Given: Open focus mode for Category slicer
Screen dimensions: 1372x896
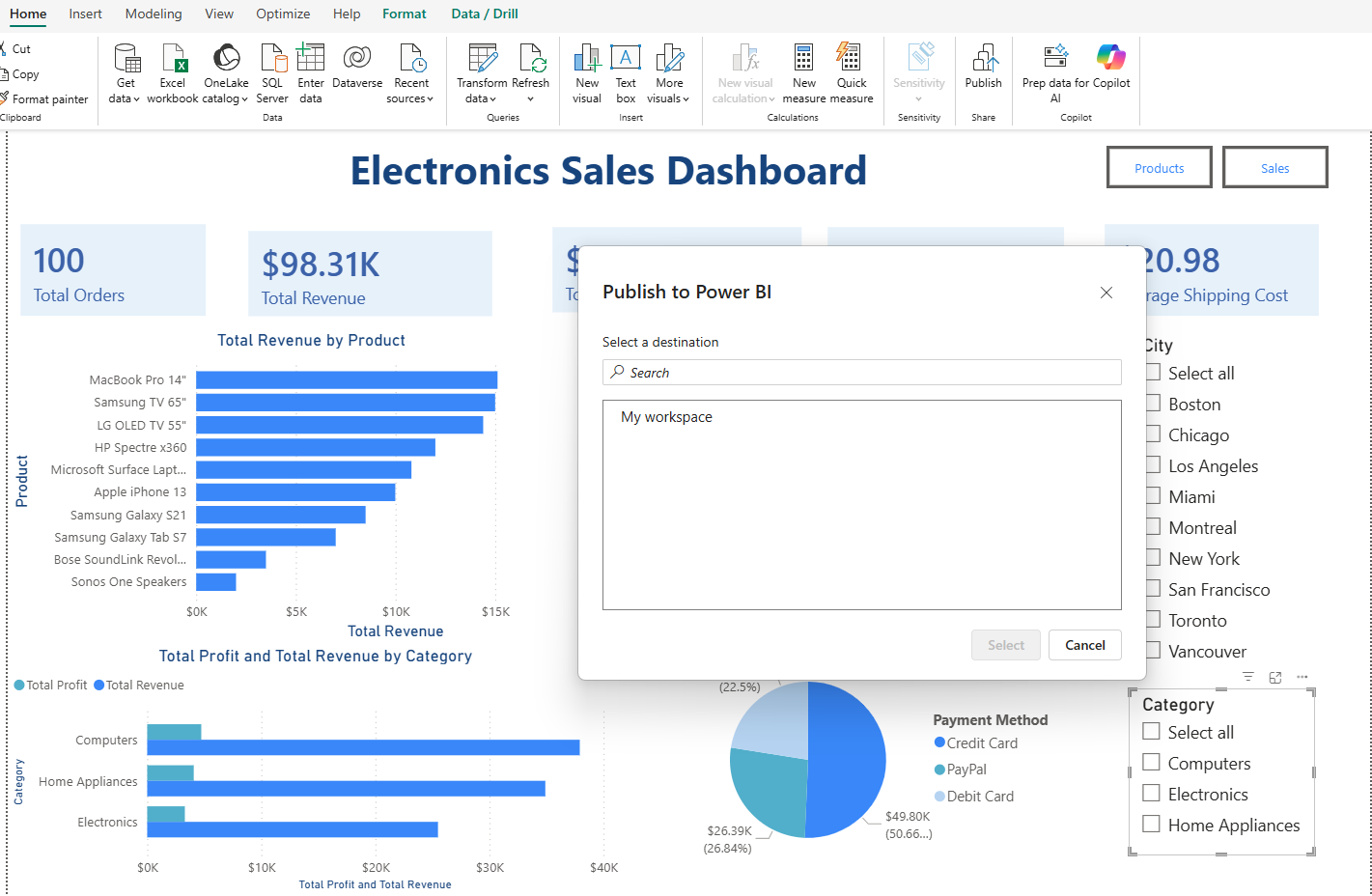Looking at the screenshot, I should 1275,677.
